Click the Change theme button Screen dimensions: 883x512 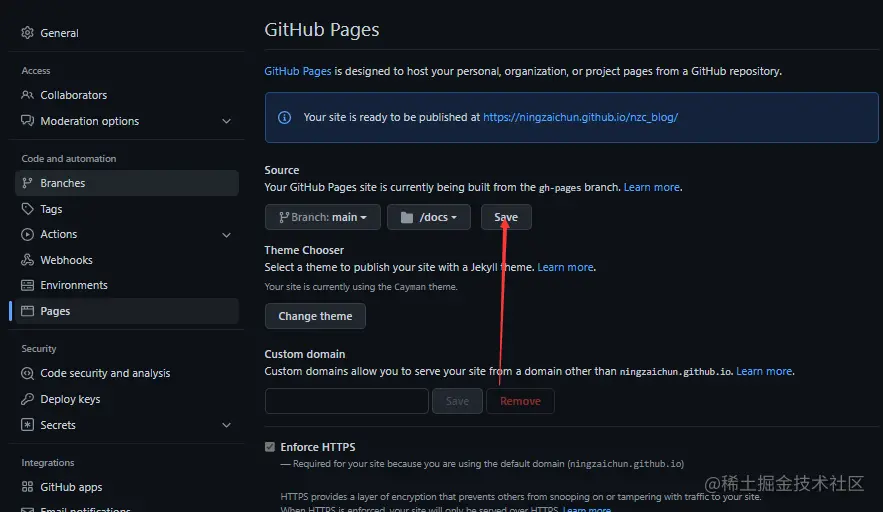(315, 316)
